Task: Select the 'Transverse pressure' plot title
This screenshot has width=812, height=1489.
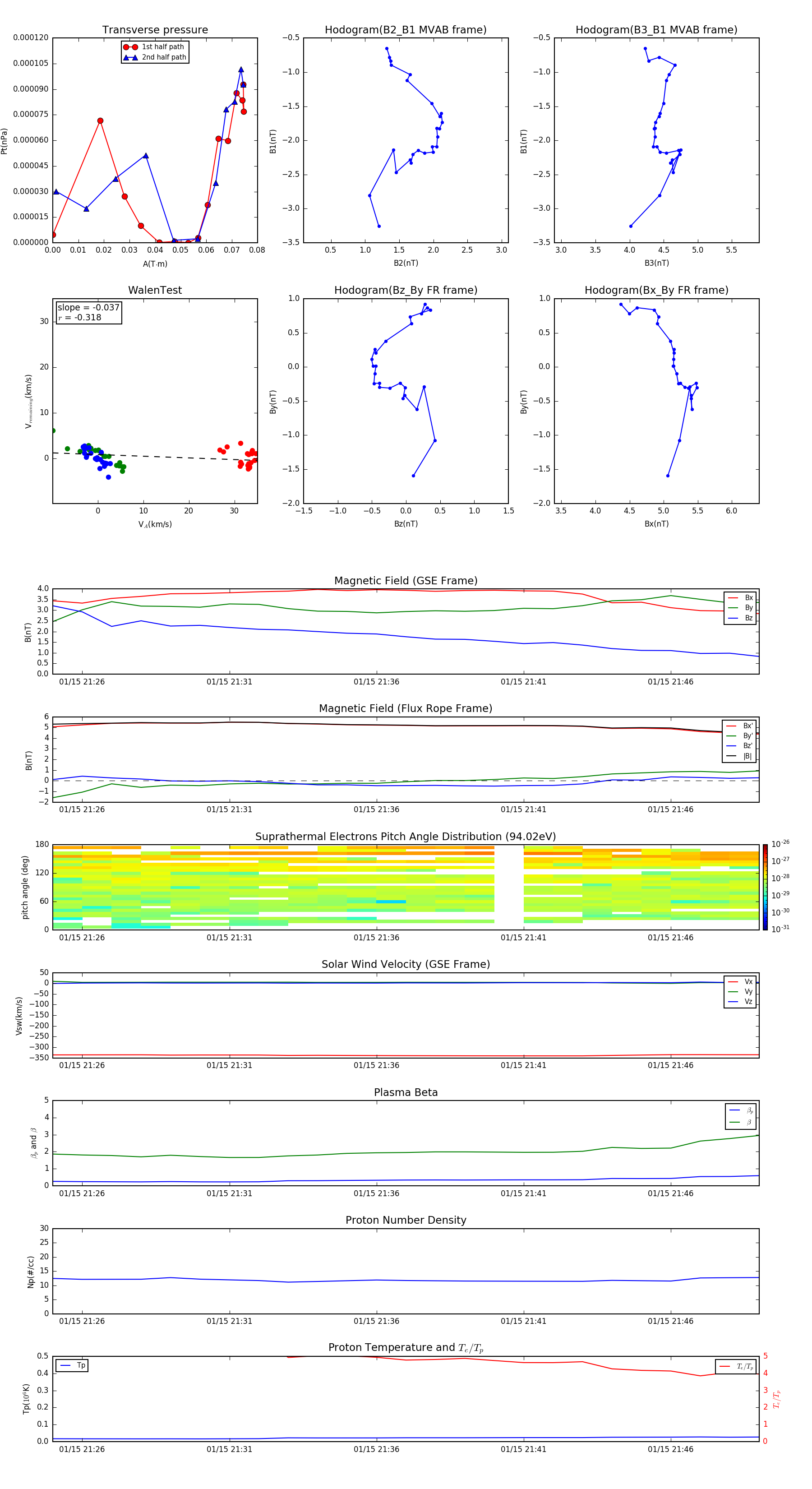Action: [x=155, y=30]
